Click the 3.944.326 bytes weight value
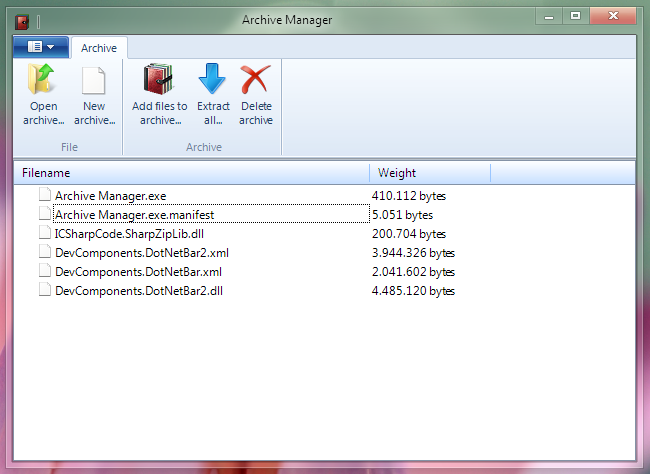This screenshot has width=650, height=474. click(x=413, y=253)
